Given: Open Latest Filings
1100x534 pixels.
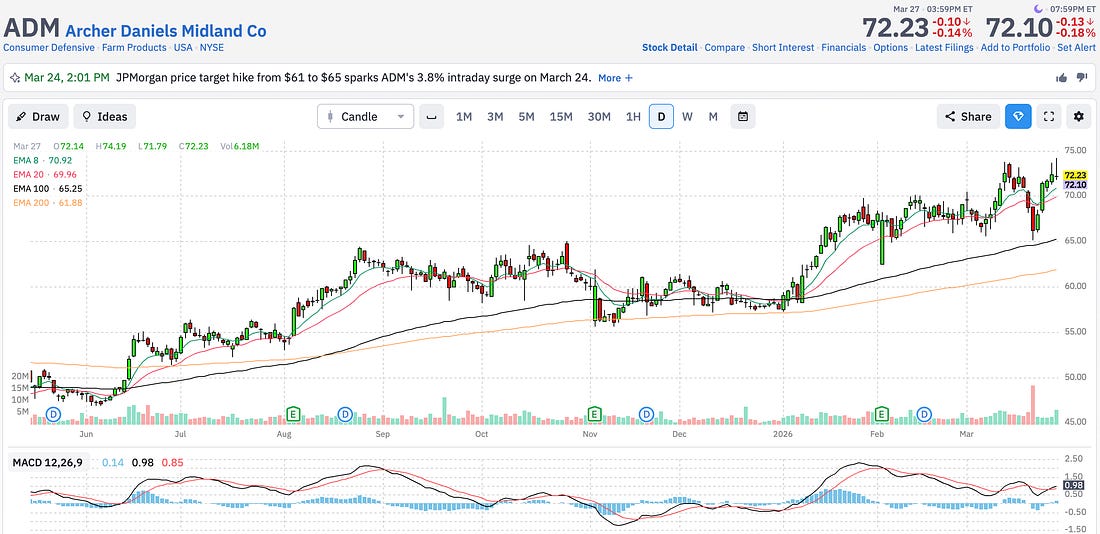Looking at the screenshot, I should coord(944,48).
